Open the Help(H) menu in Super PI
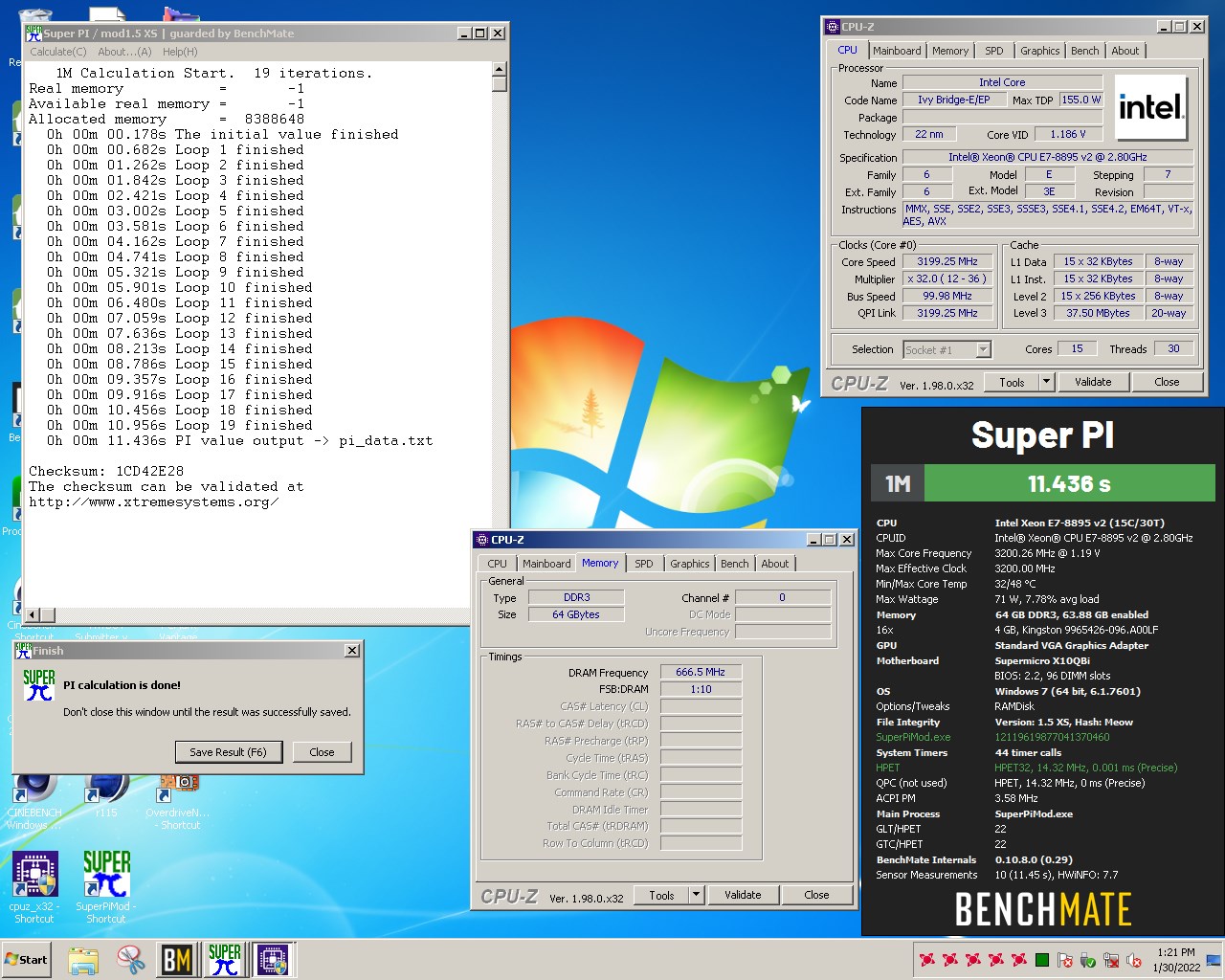1225x980 pixels. [x=180, y=52]
